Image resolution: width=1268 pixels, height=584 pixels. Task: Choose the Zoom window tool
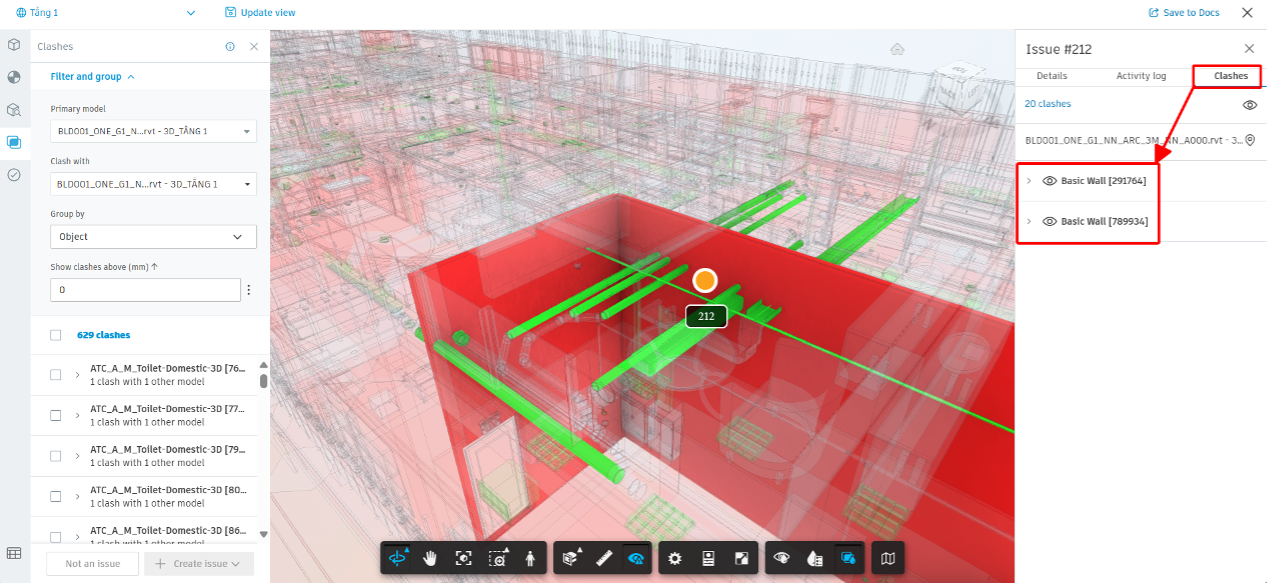497,559
